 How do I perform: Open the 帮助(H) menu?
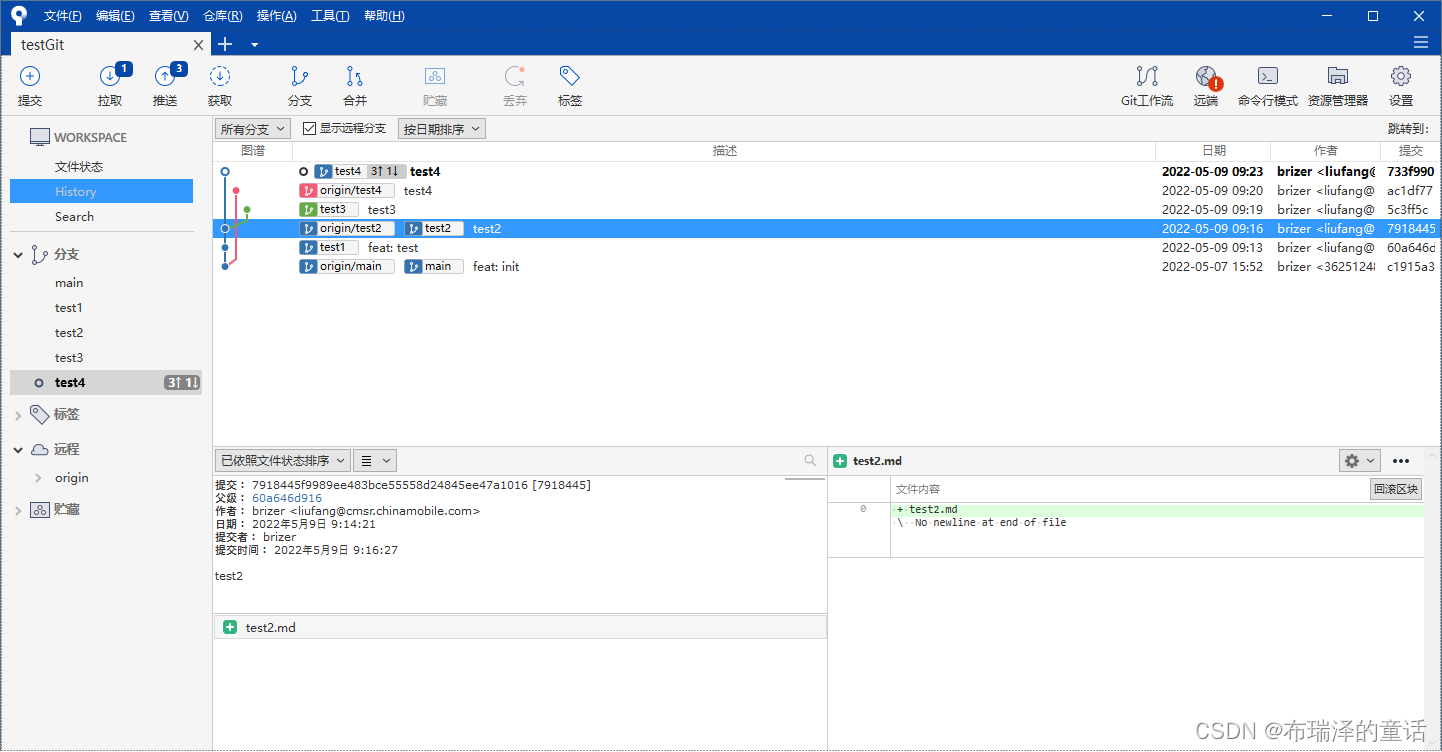pos(384,16)
